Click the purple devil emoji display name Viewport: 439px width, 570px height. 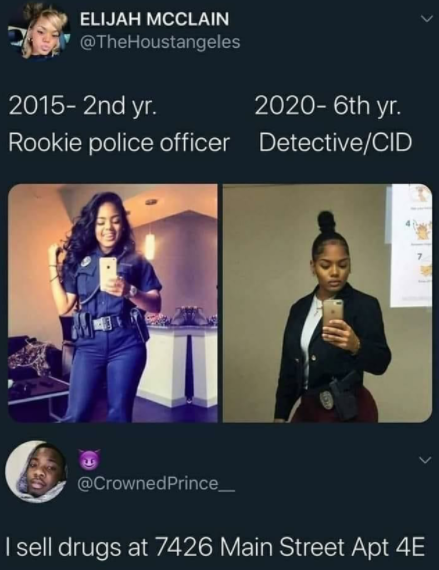pyautogui.click(x=88, y=459)
